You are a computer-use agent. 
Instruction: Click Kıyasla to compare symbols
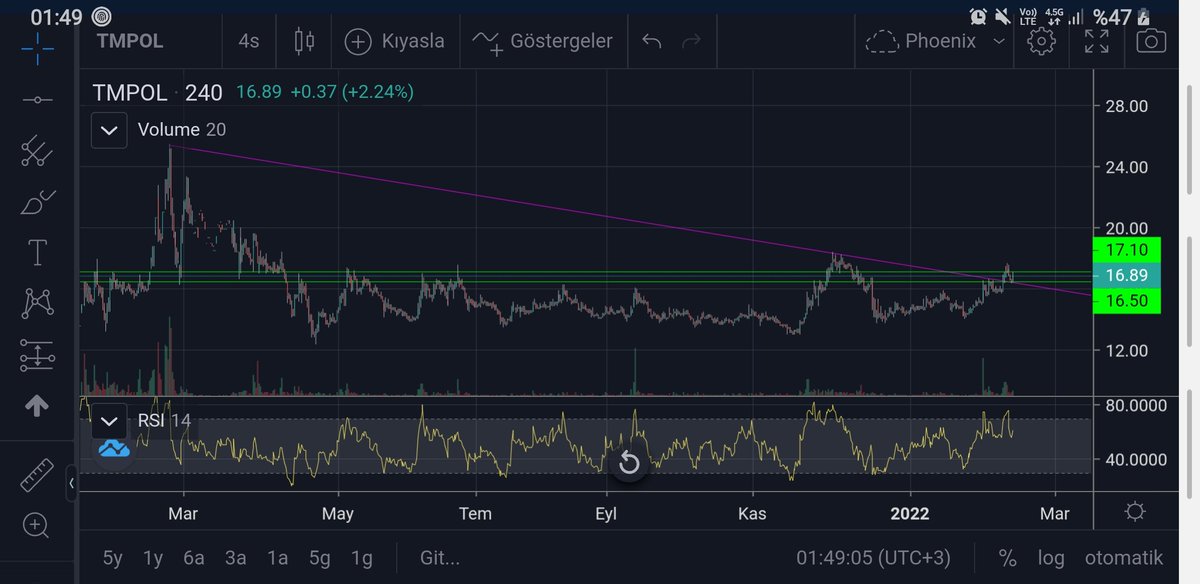pos(395,41)
